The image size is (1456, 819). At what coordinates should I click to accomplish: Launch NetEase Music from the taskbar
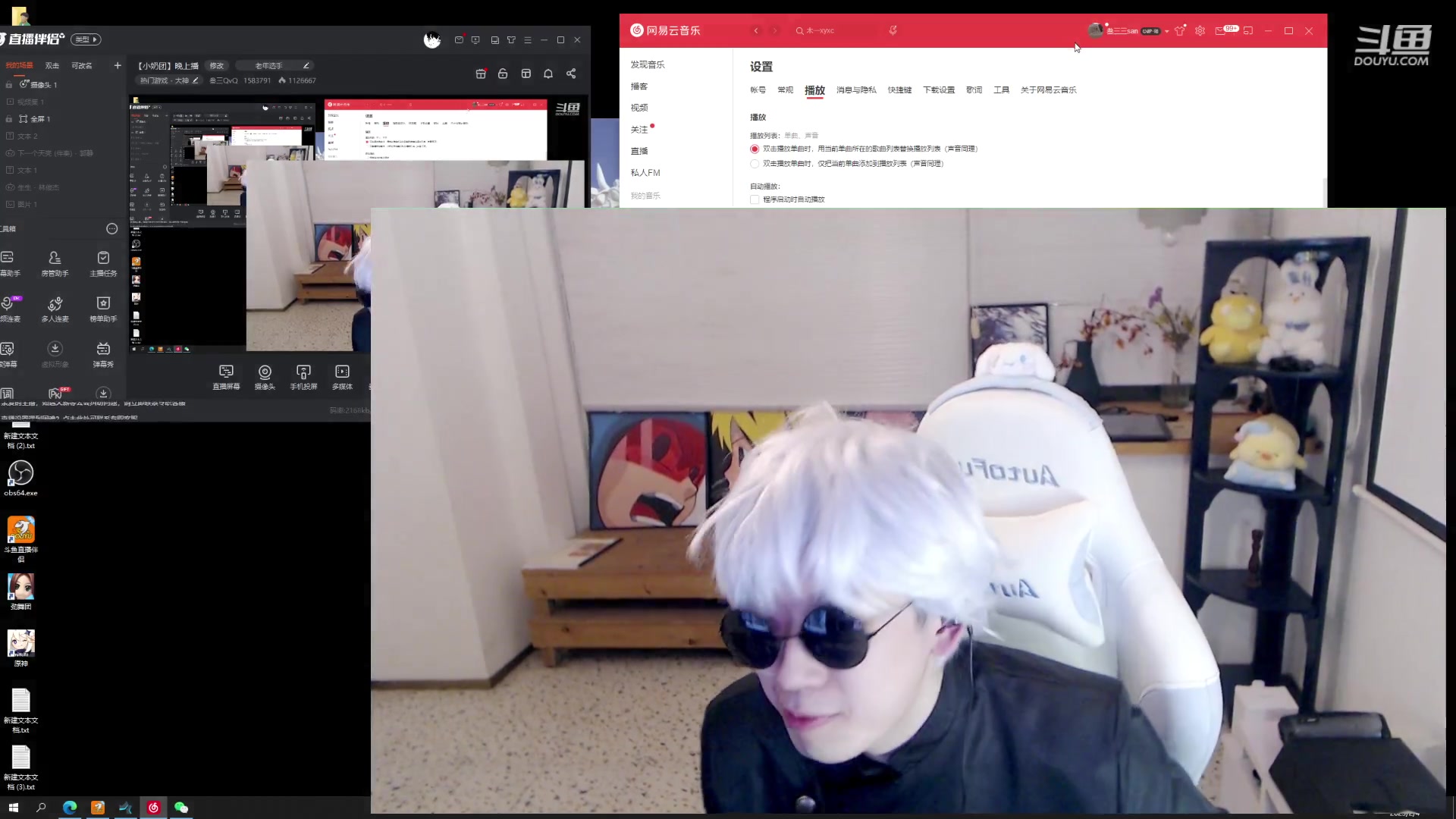pyautogui.click(x=153, y=808)
